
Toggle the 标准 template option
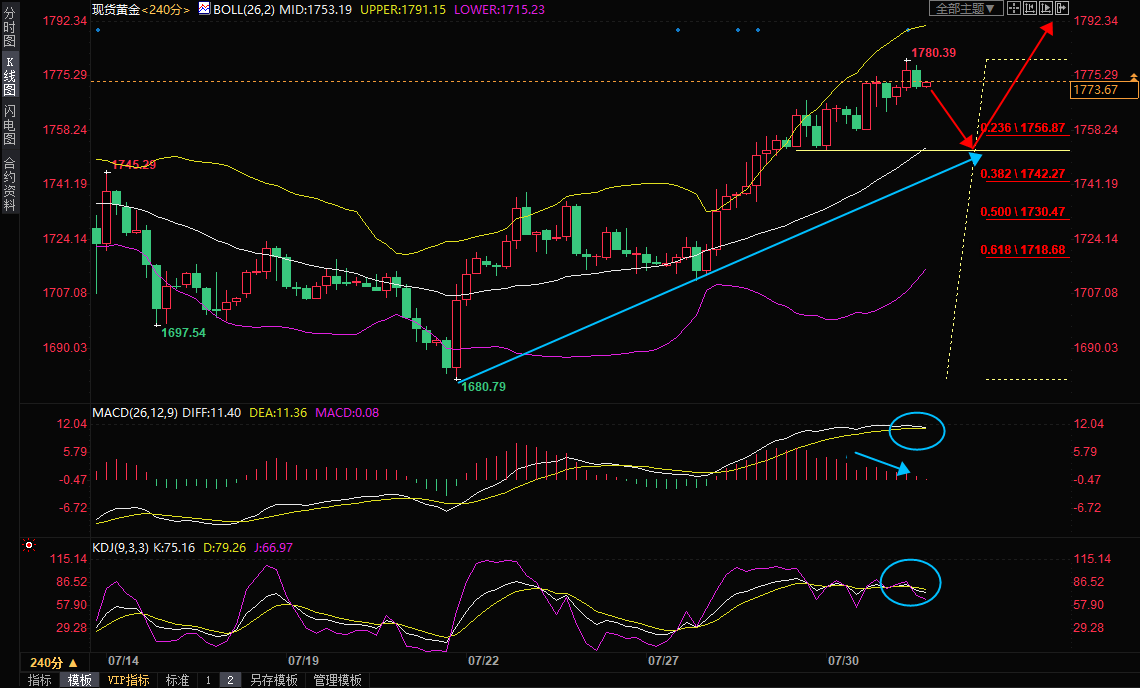(x=177, y=680)
